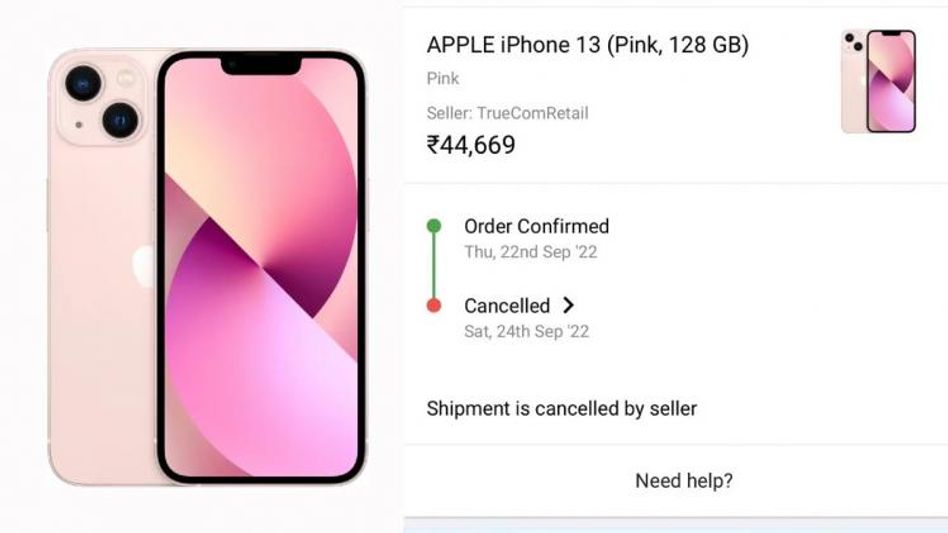Image resolution: width=948 pixels, height=533 pixels.
Task: Click "Shipment is cancelled by seller" message
Action: 561,408
